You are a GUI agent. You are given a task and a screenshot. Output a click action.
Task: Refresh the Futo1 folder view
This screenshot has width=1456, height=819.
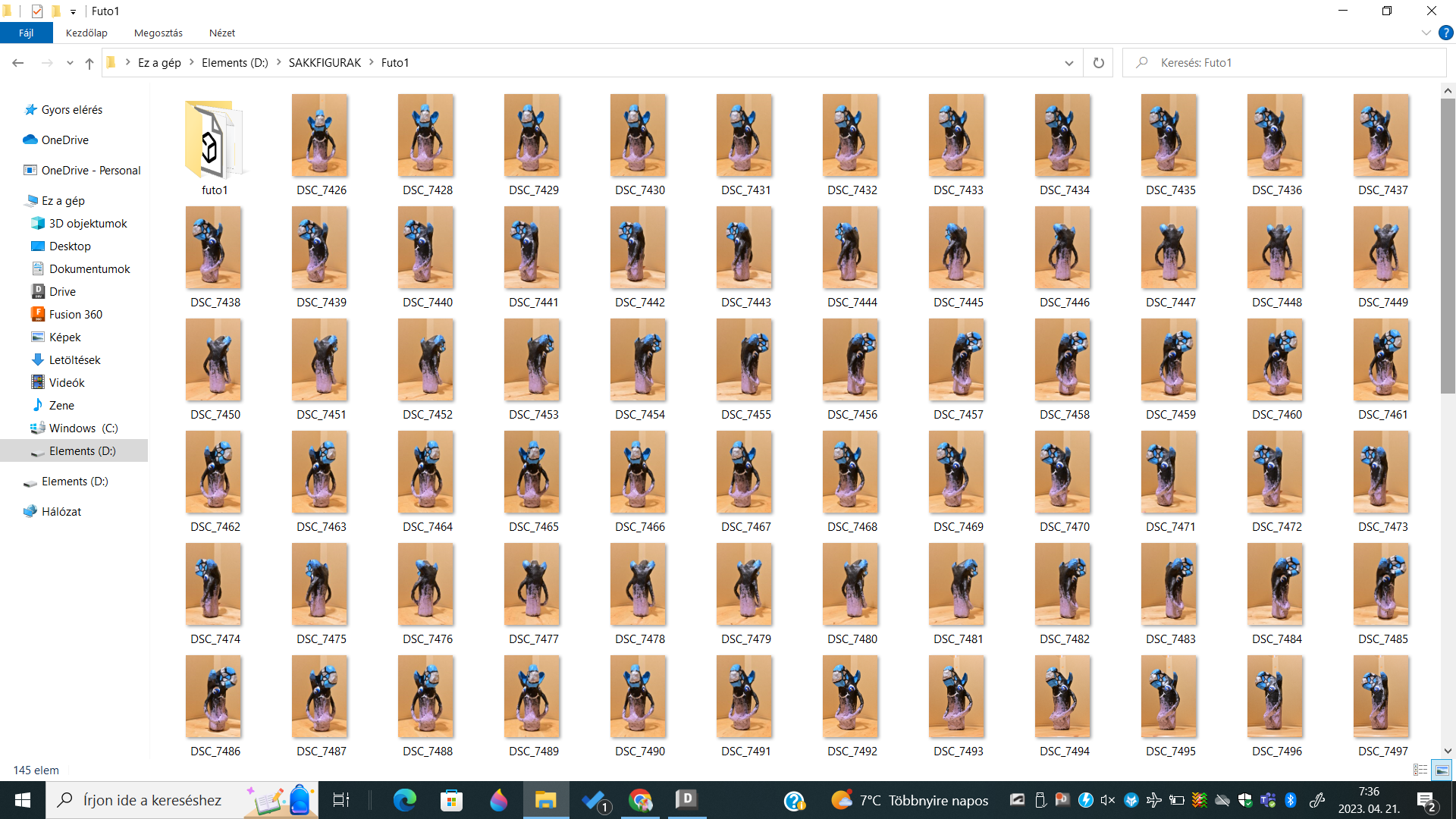point(1098,63)
